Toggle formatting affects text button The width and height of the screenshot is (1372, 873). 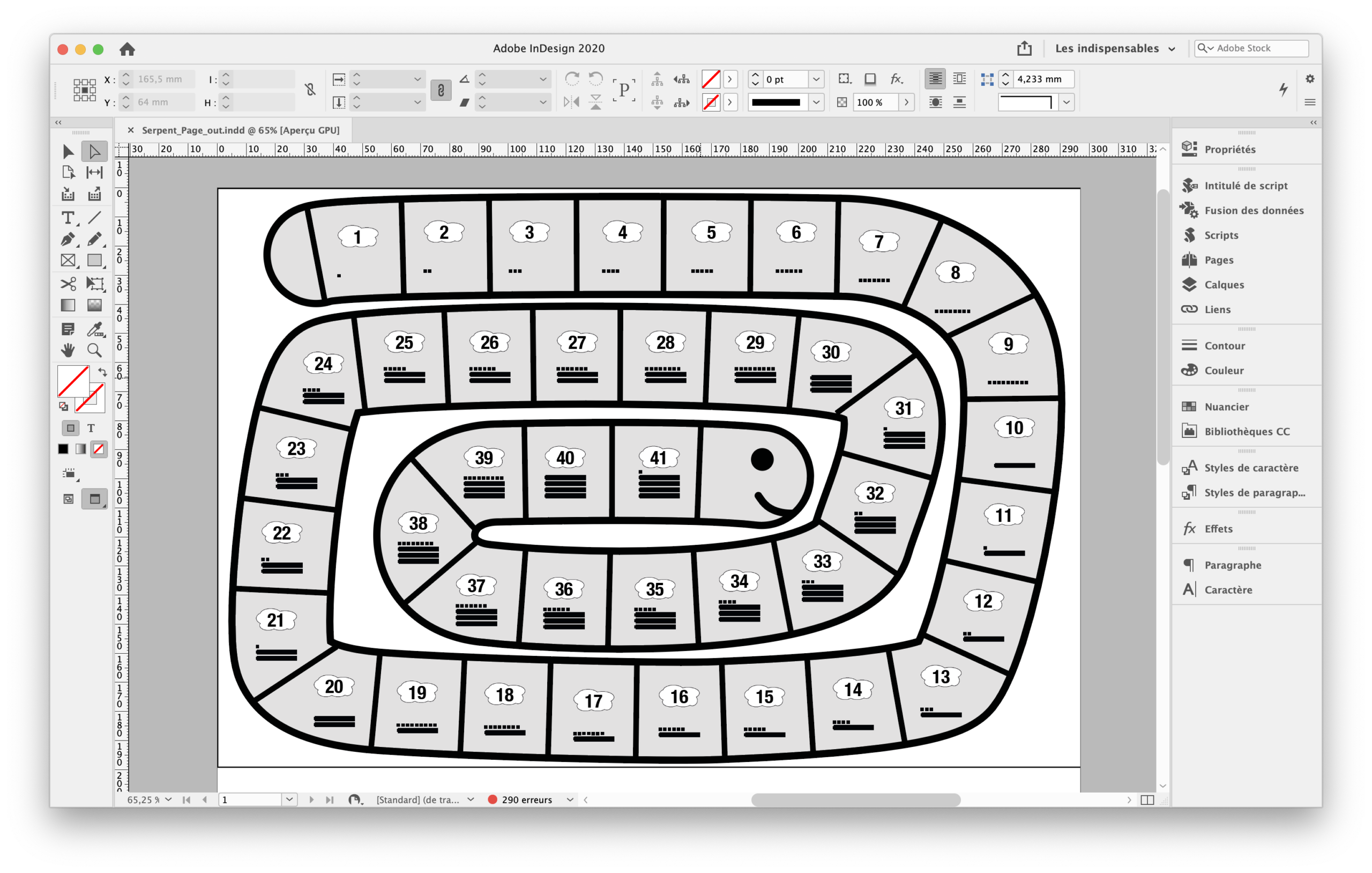point(91,428)
